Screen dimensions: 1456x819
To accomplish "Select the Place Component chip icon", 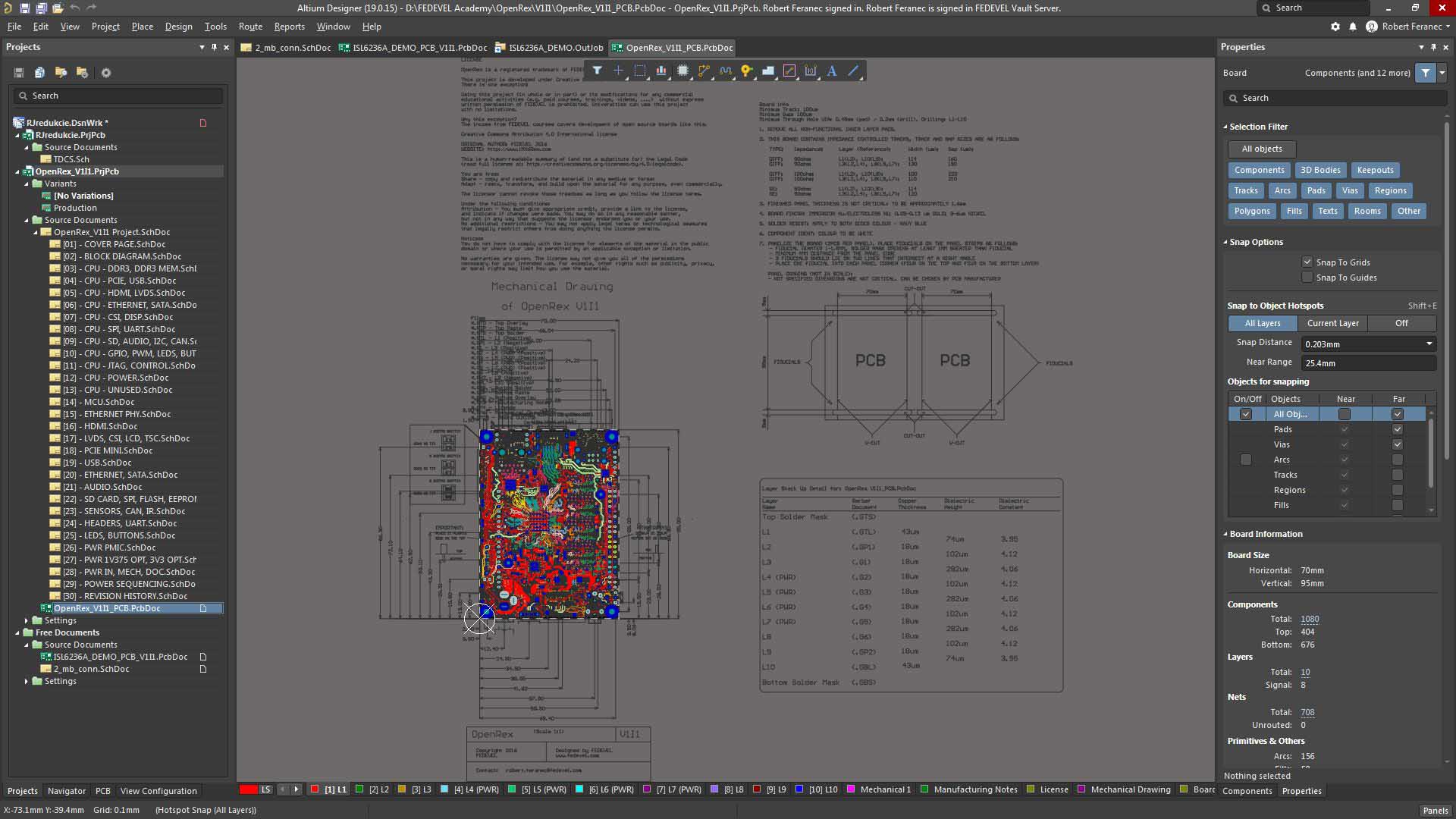I will (x=682, y=71).
